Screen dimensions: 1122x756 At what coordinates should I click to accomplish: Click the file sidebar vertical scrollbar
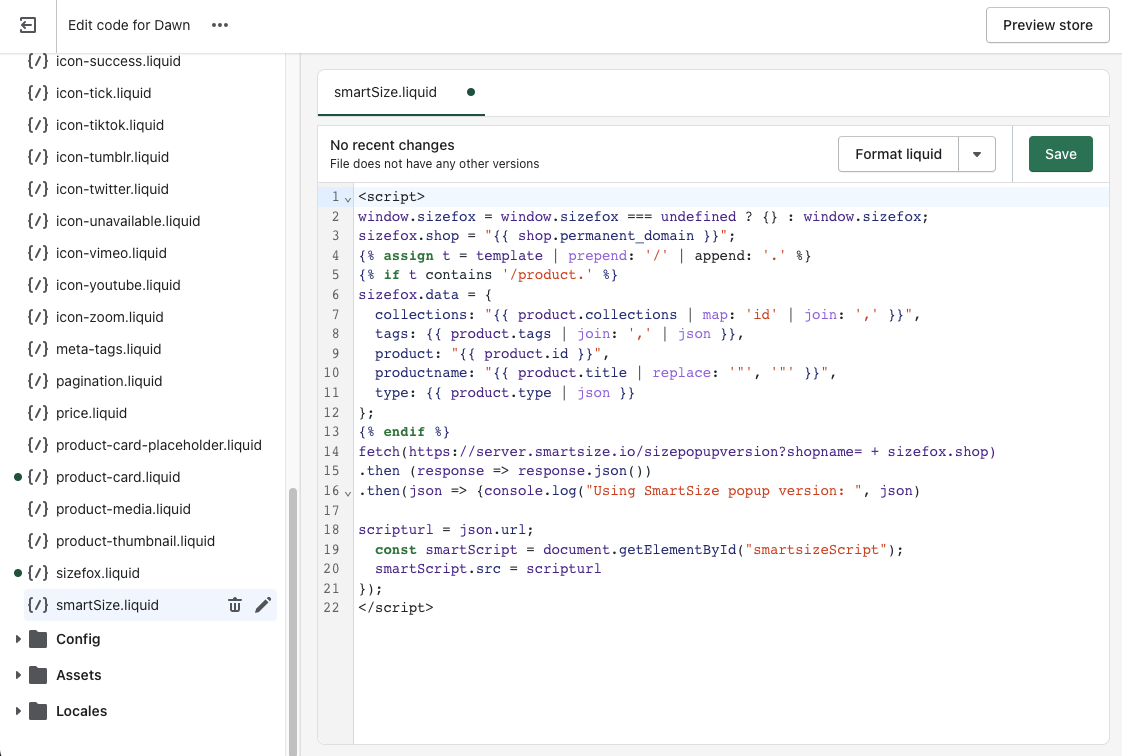[293, 620]
